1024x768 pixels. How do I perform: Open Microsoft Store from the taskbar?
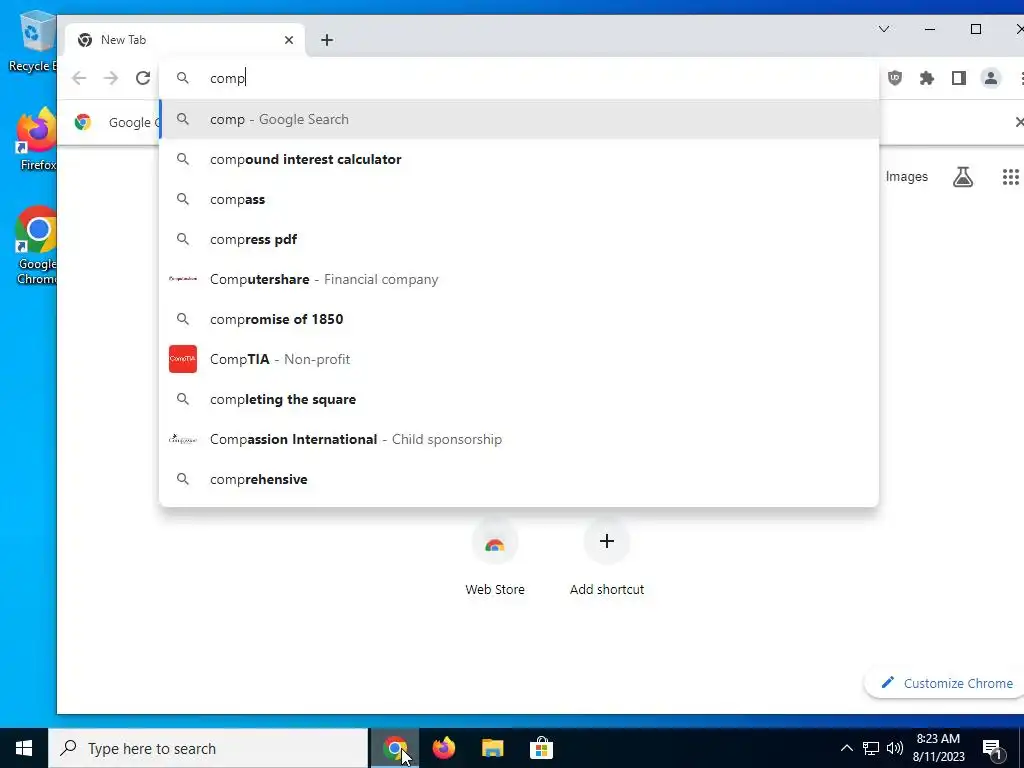541,748
